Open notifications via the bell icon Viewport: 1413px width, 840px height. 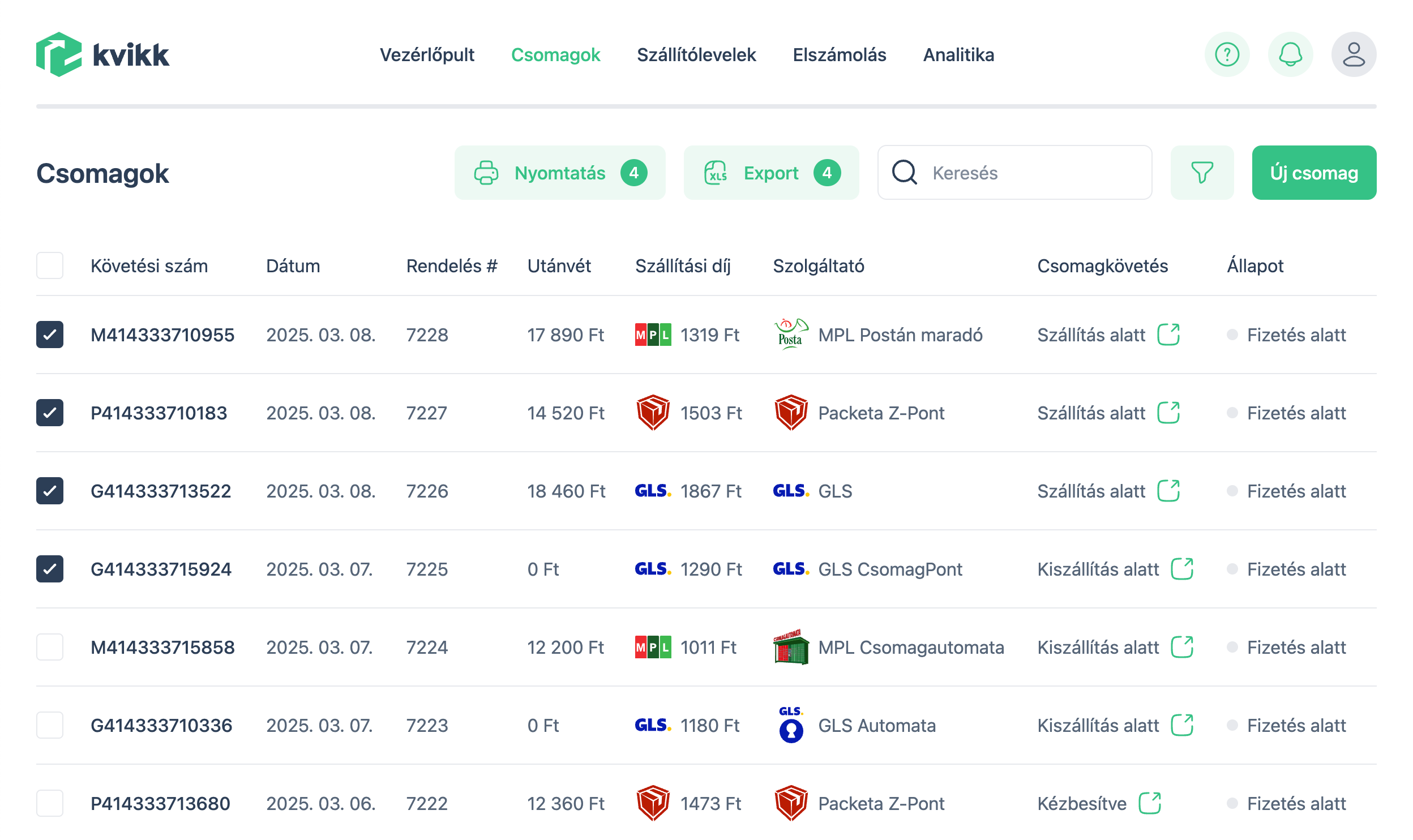pyautogui.click(x=1290, y=54)
